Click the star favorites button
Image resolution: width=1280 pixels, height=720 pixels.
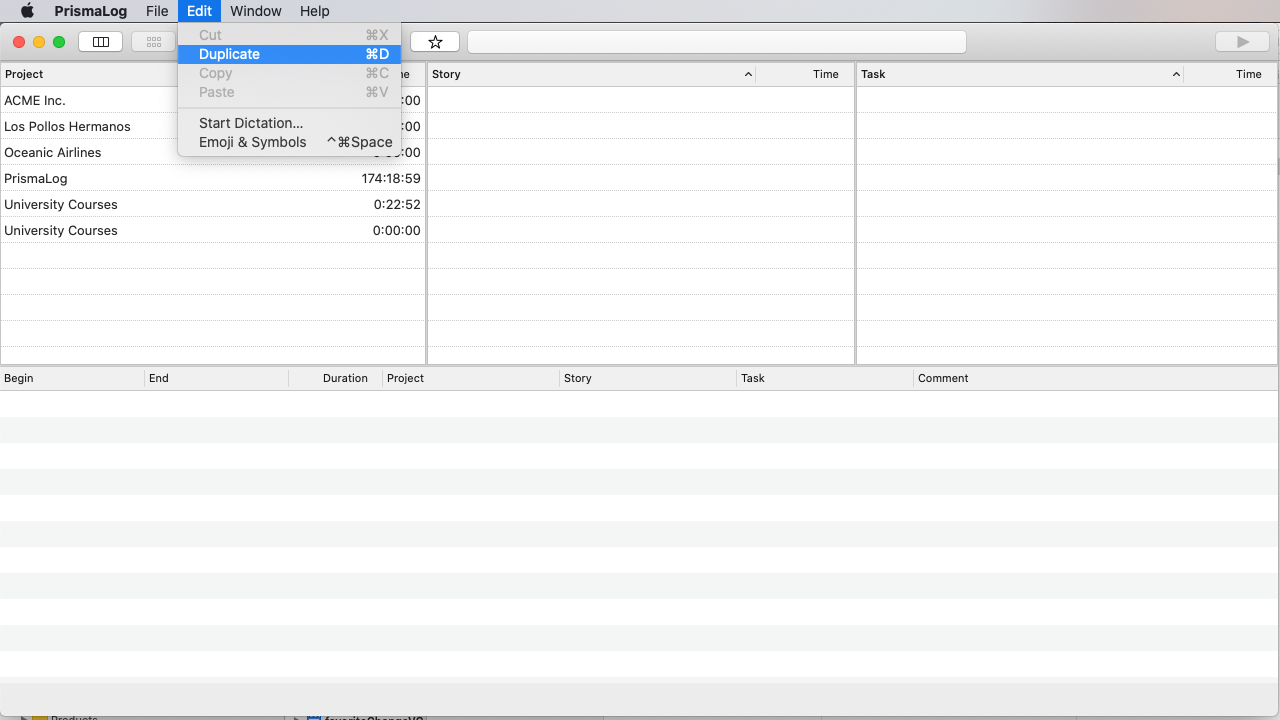435,42
